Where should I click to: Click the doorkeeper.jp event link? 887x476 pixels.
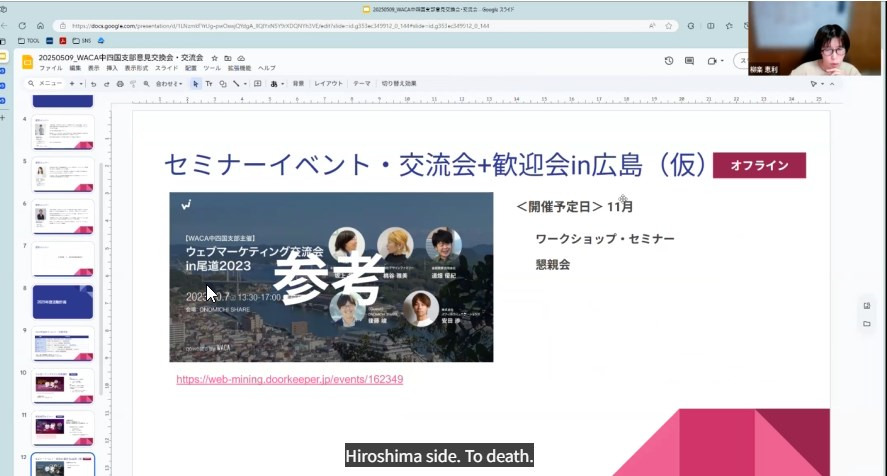289,380
